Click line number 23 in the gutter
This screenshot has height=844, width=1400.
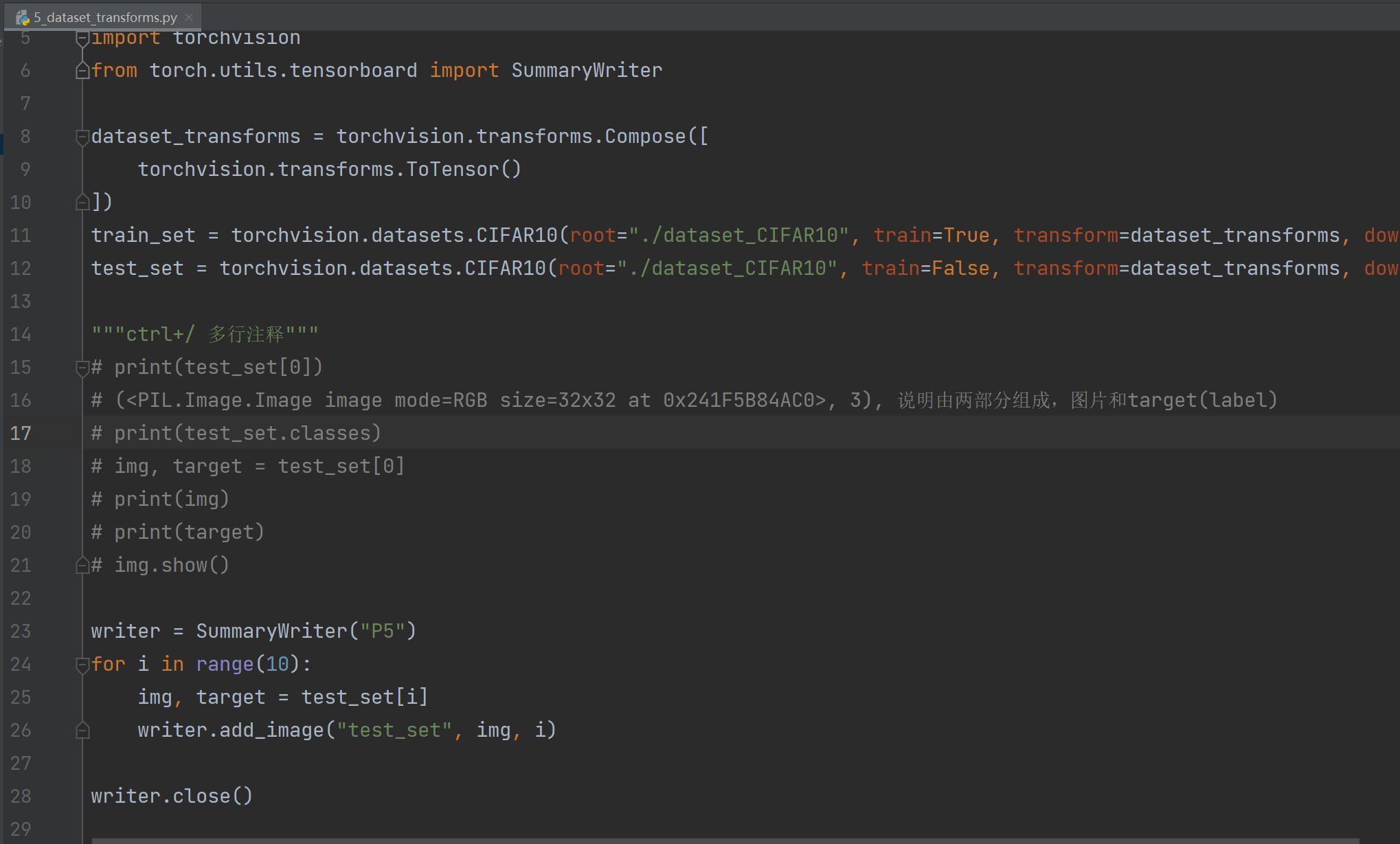pos(21,632)
